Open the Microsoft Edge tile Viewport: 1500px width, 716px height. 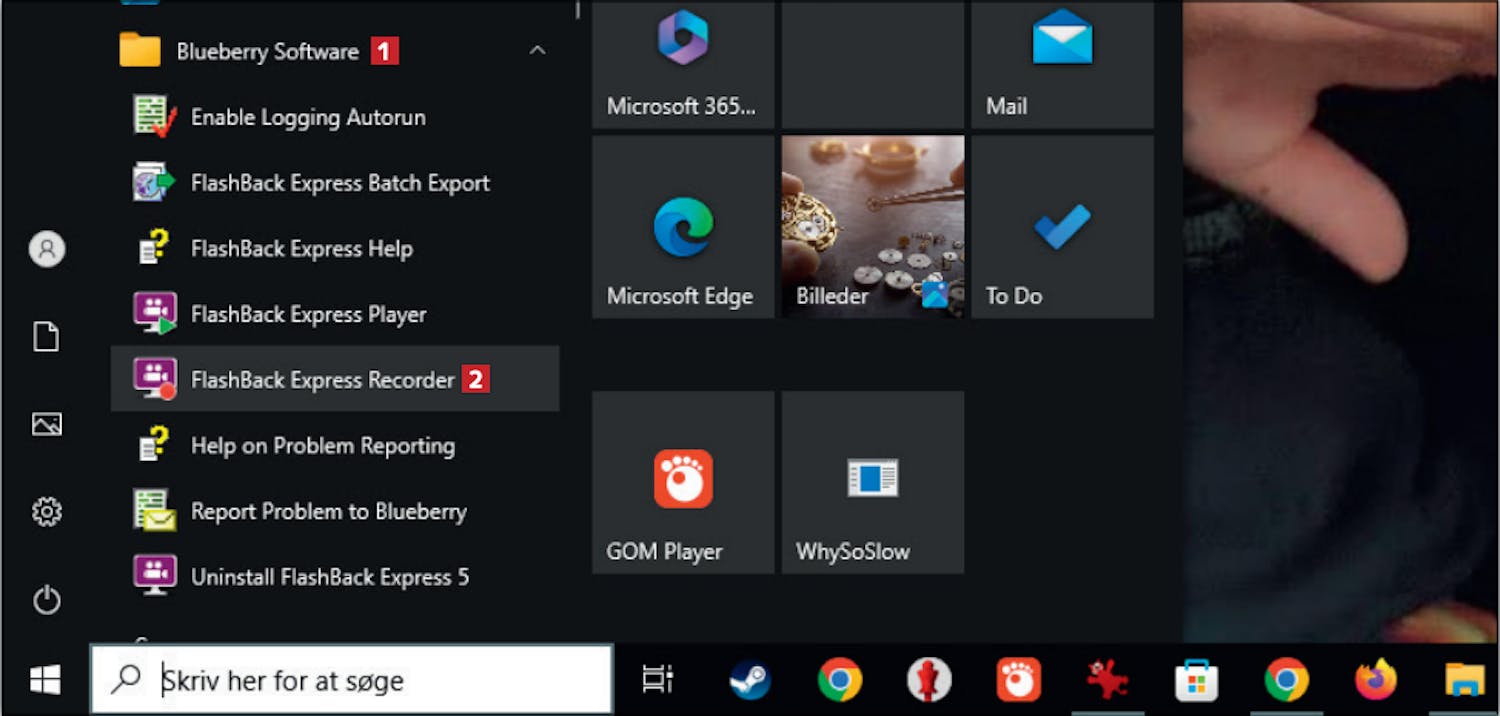click(x=683, y=228)
